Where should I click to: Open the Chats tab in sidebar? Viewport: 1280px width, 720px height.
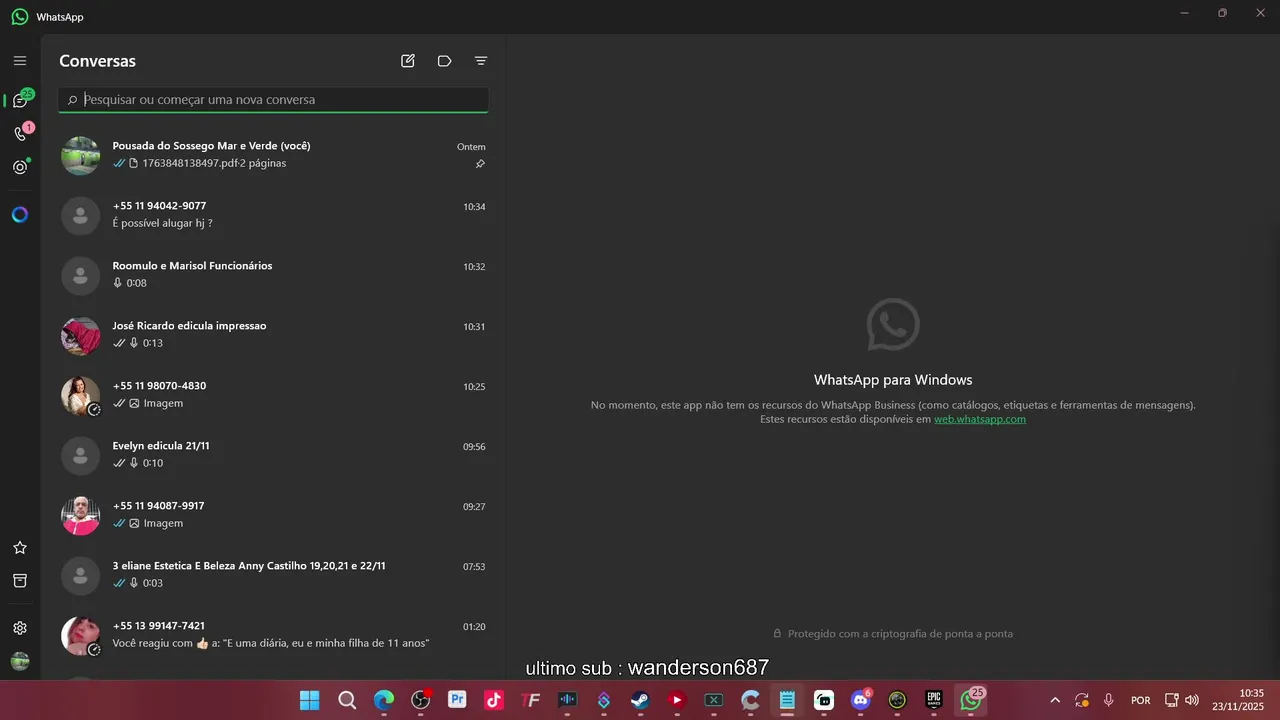click(20, 100)
